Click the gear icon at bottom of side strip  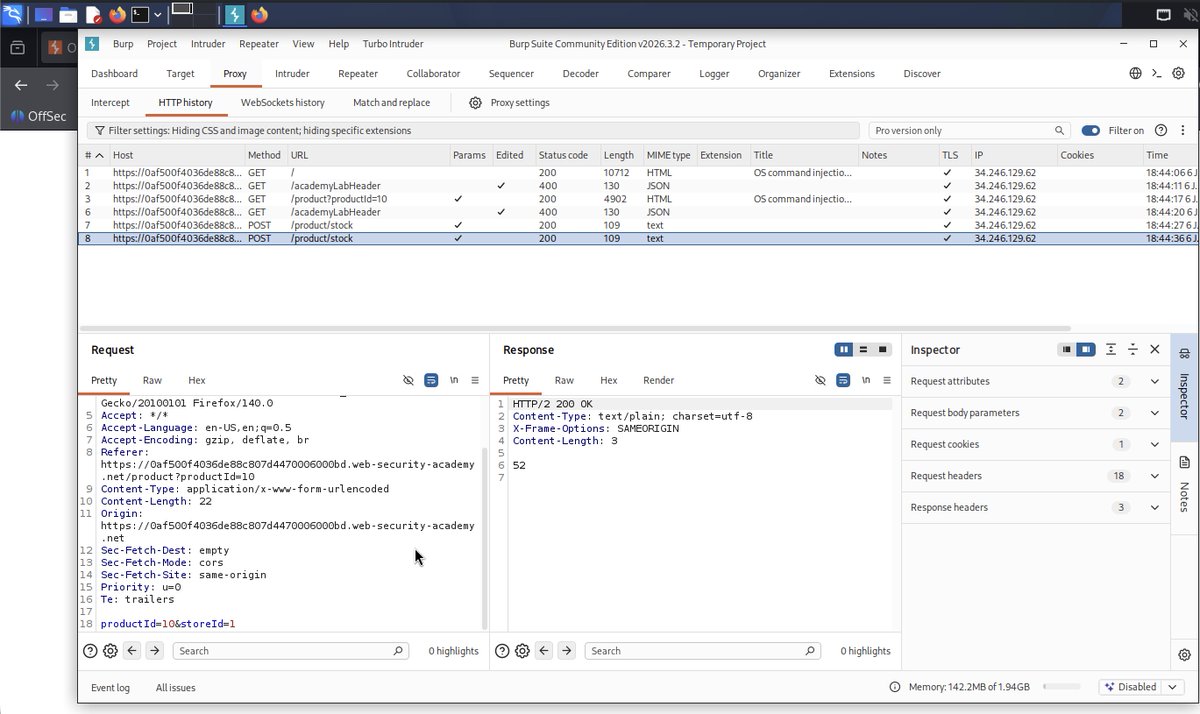tap(1184, 655)
